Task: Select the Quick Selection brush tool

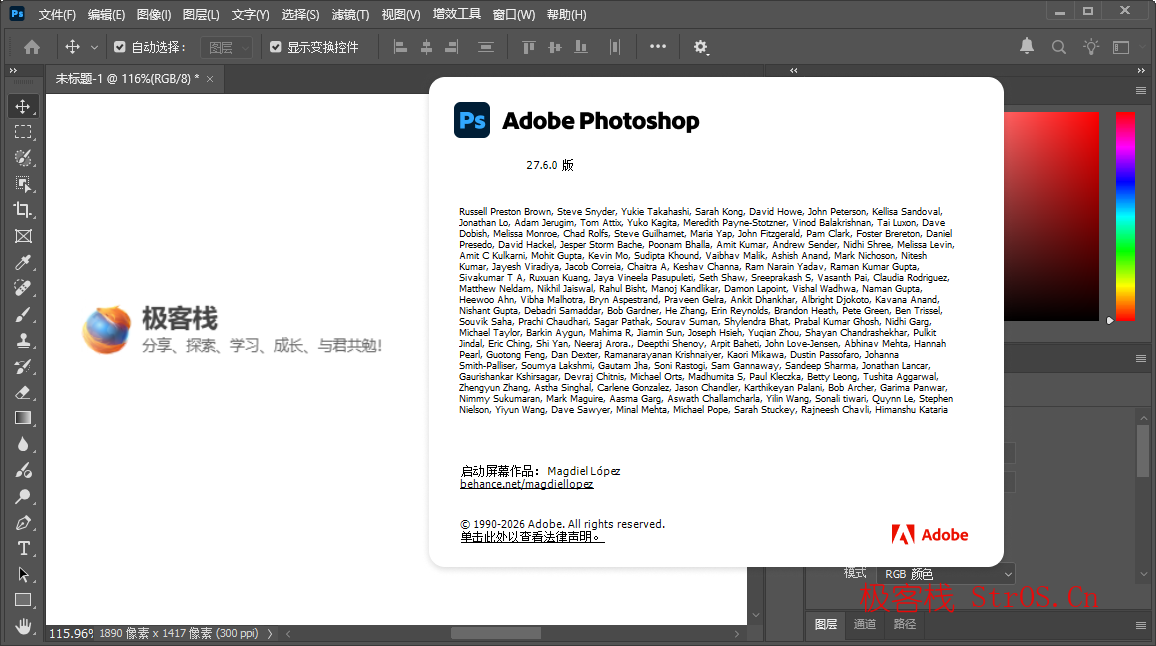Action: click(x=23, y=158)
